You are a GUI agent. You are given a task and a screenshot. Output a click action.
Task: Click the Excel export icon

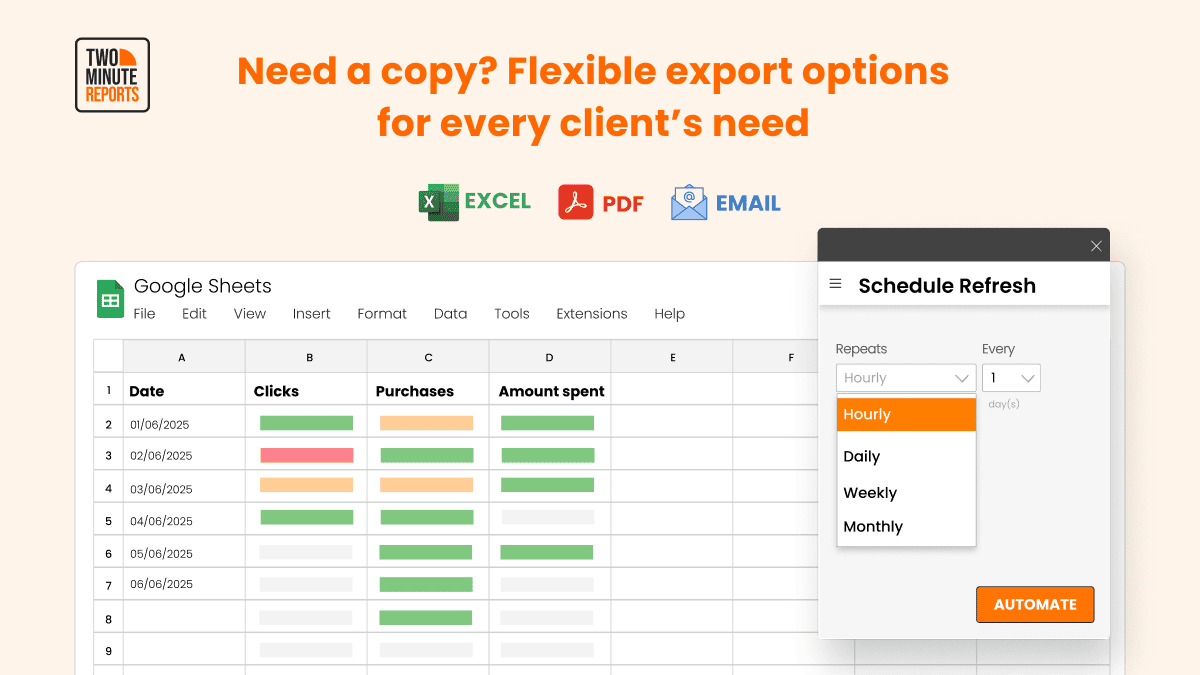[x=438, y=202]
